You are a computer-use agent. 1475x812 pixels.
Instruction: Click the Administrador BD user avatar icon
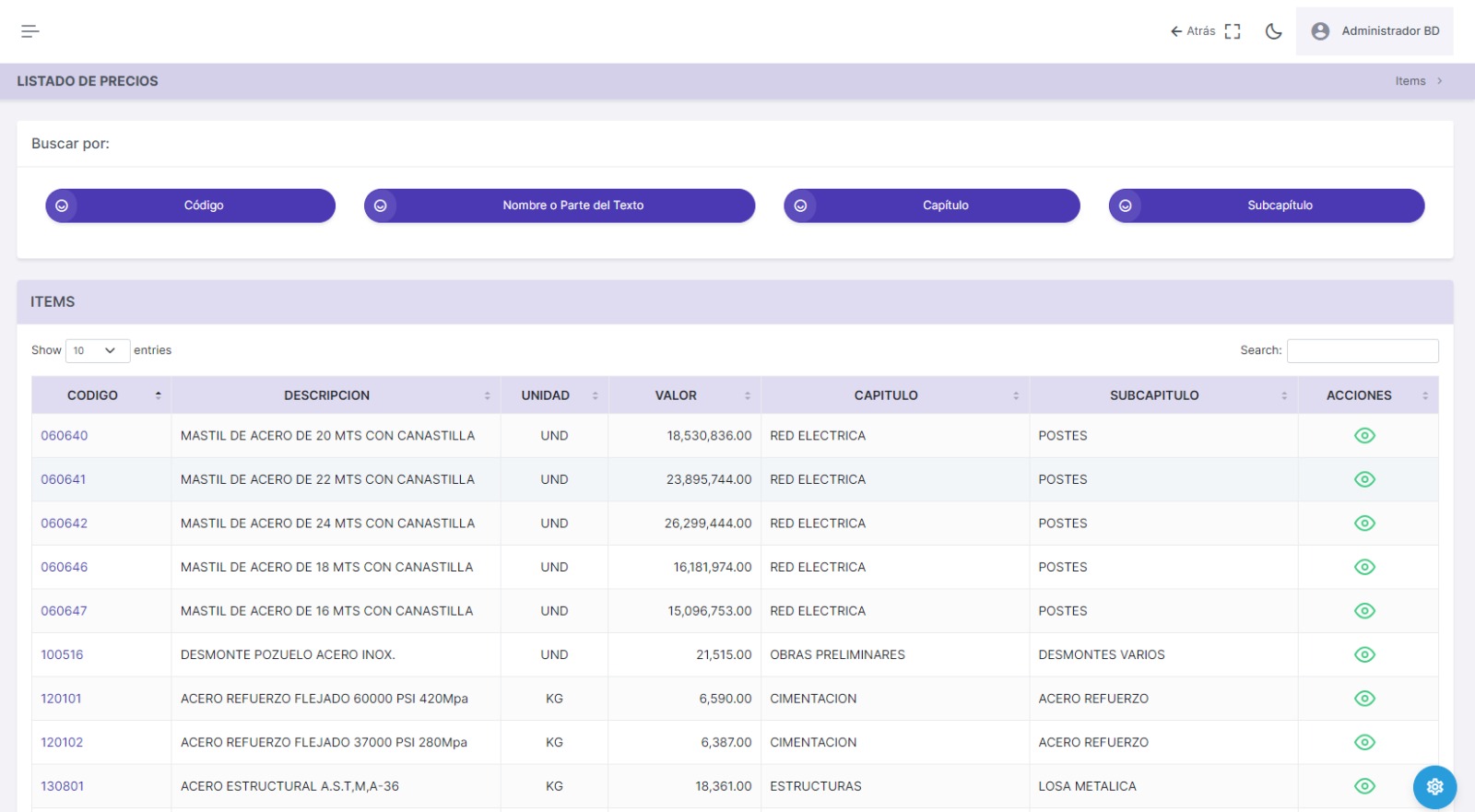(x=1320, y=31)
